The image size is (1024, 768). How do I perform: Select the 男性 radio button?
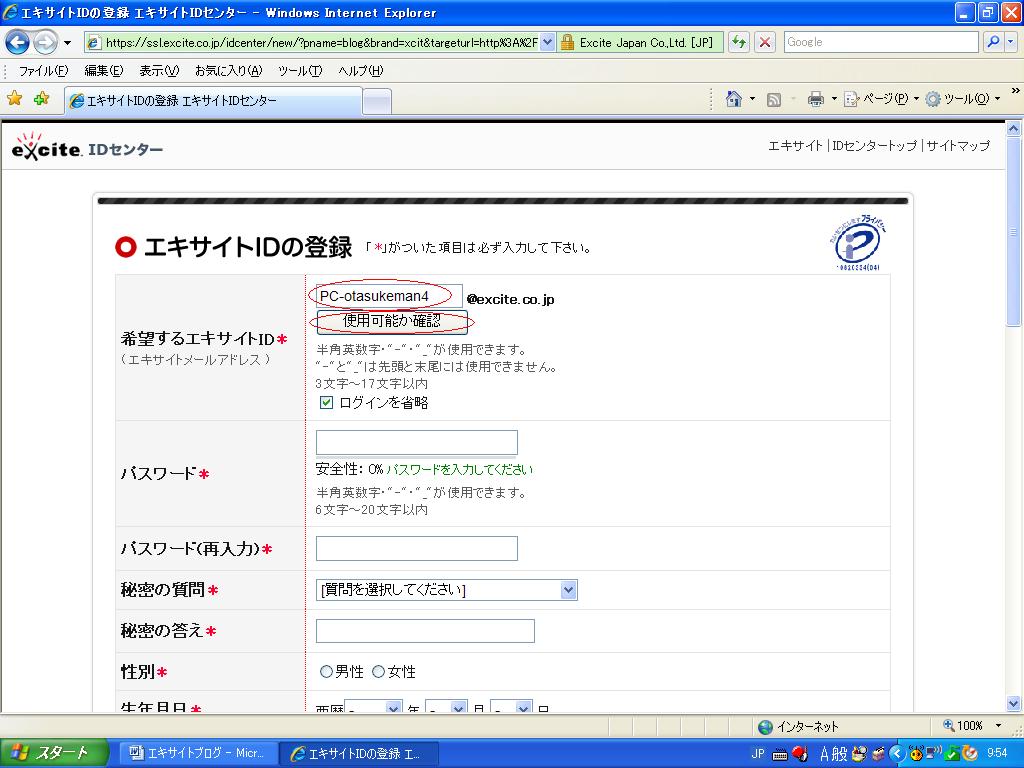[x=326, y=671]
